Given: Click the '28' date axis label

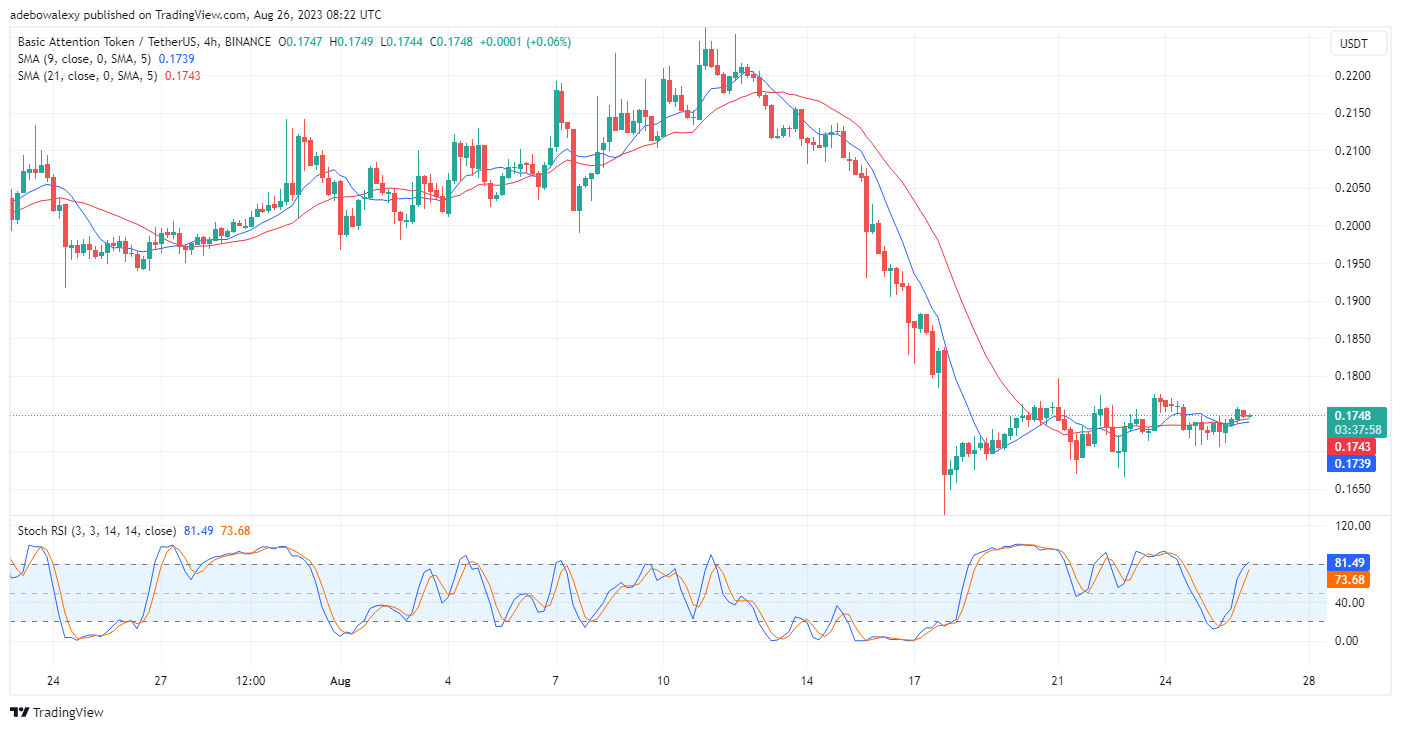Looking at the screenshot, I should tap(1310, 681).
